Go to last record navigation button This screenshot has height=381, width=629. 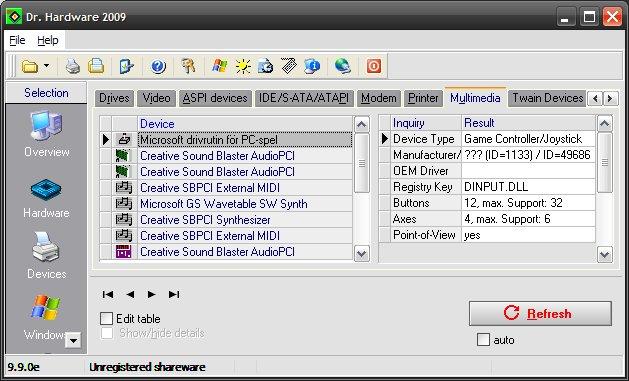pyautogui.click(x=174, y=294)
